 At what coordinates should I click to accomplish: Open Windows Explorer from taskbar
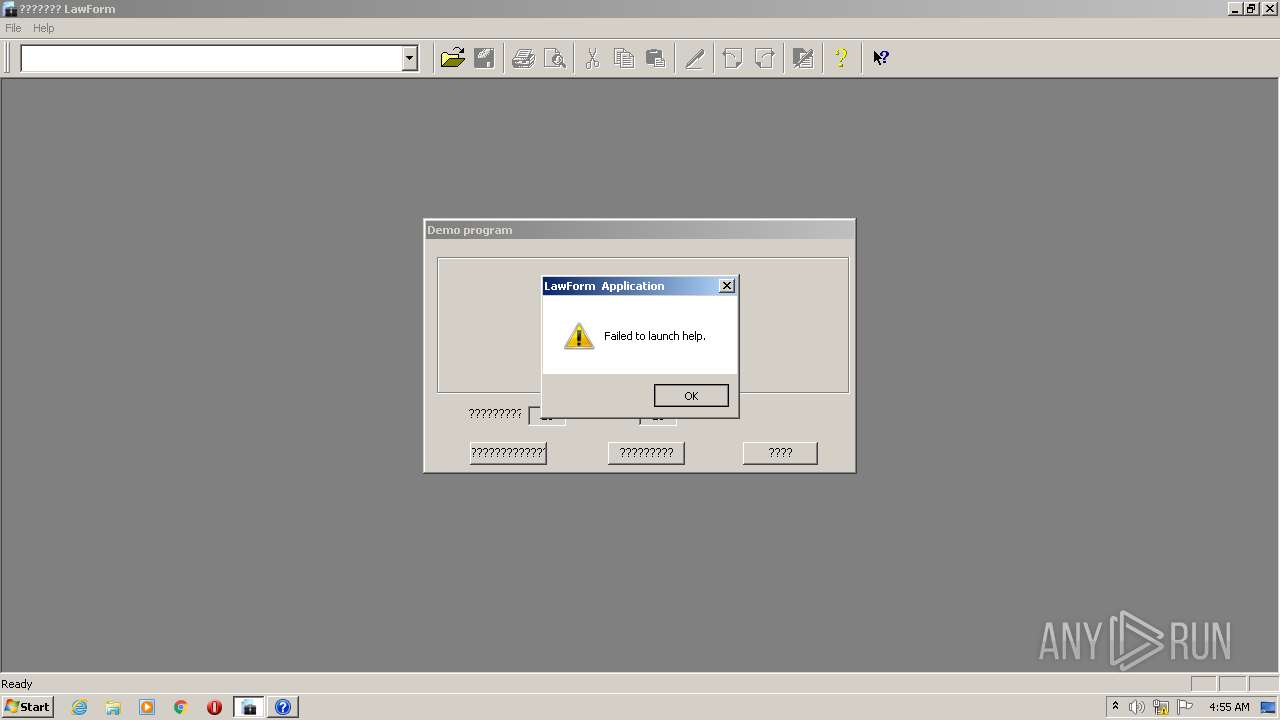coord(113,707)
